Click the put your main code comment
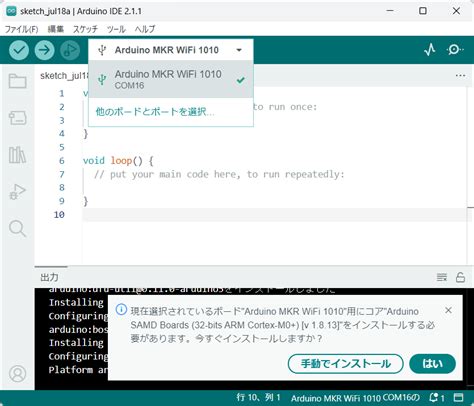 (x=219, y=174)
